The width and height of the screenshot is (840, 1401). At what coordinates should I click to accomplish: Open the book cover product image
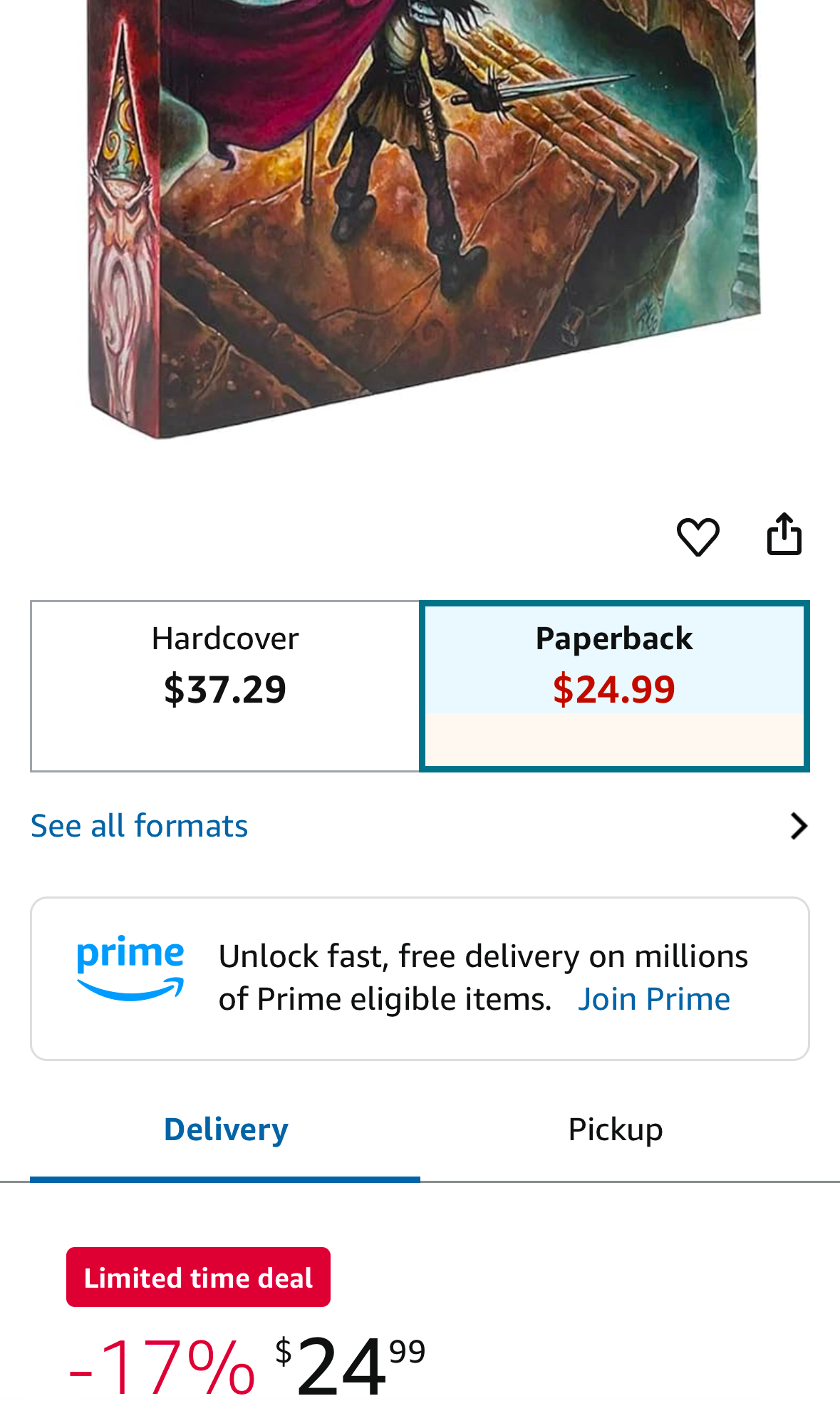click(x=423, y=214)
